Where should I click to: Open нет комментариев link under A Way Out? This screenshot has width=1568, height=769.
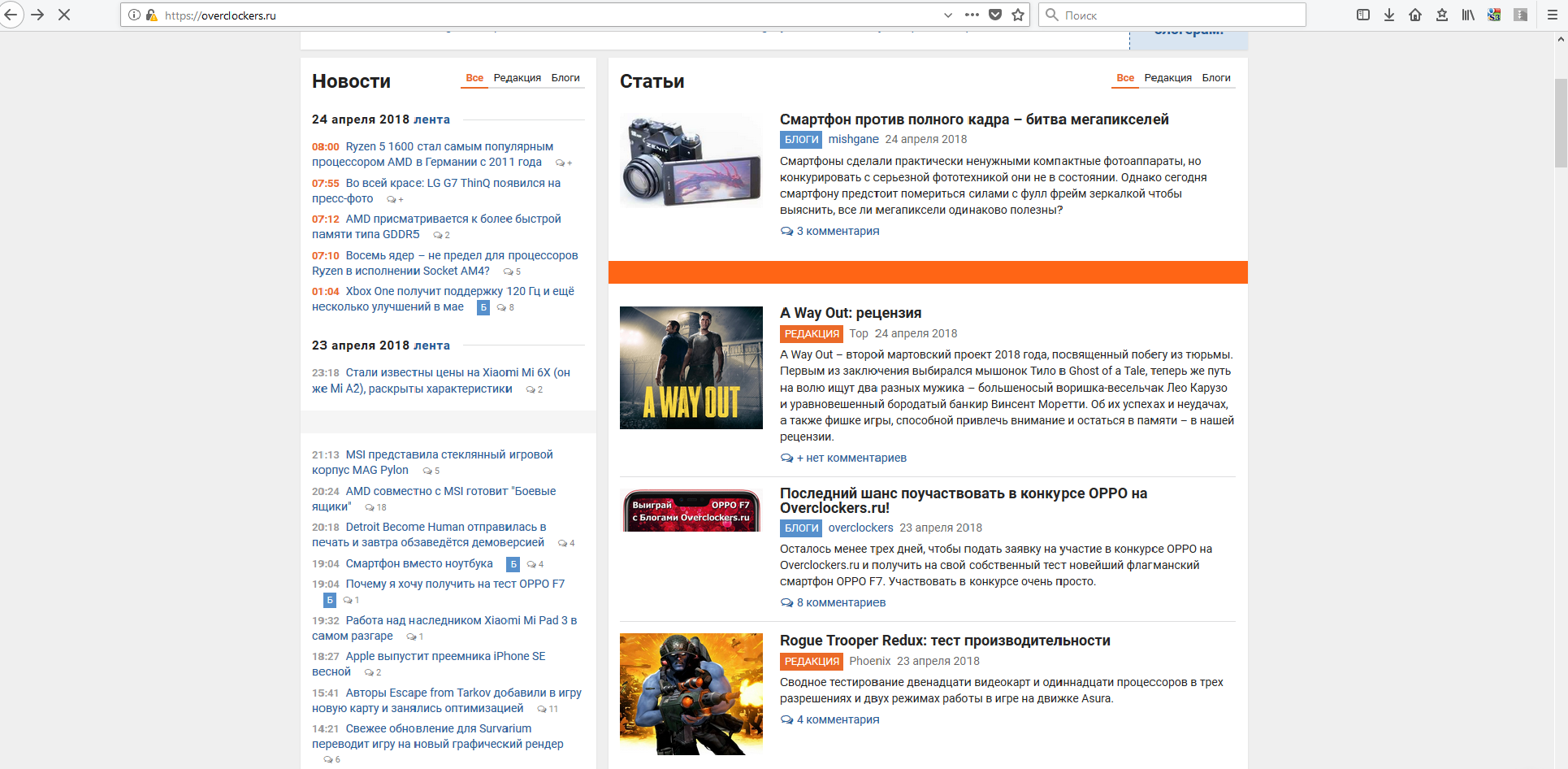851,458
